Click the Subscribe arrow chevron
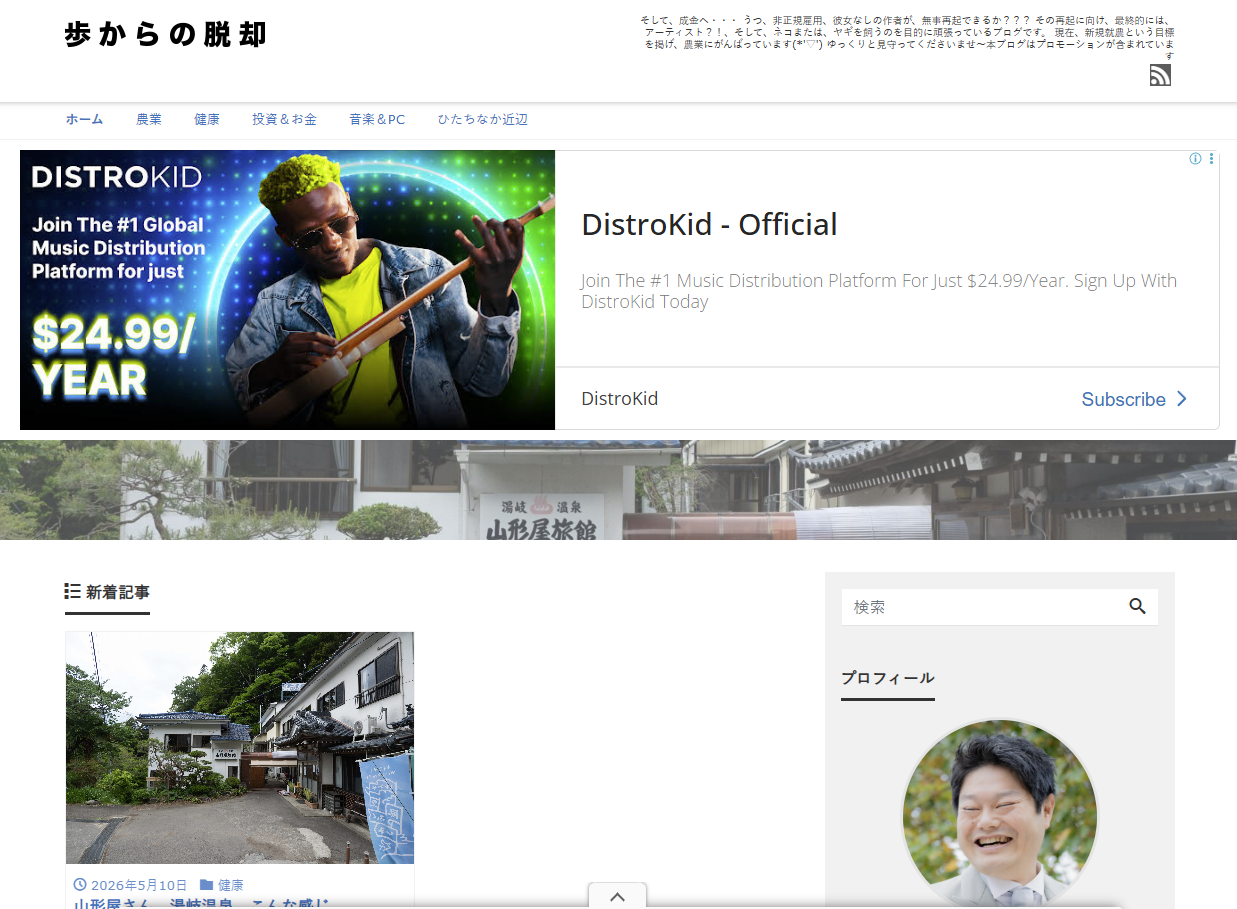The width and height of the screenshot is (1237, 909). point(1181,398)
